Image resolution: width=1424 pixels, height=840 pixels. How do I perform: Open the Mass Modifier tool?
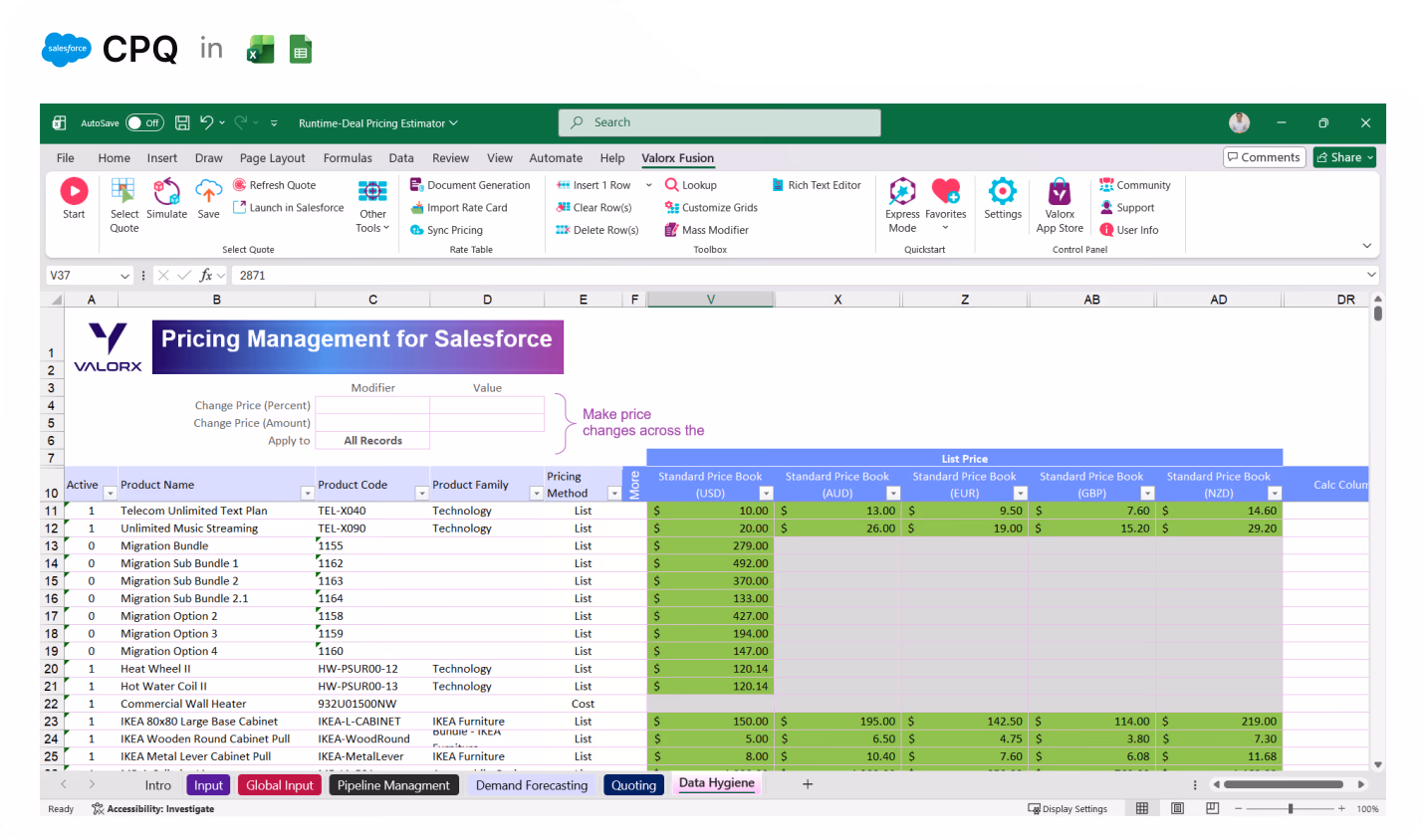tap(707, 229)
